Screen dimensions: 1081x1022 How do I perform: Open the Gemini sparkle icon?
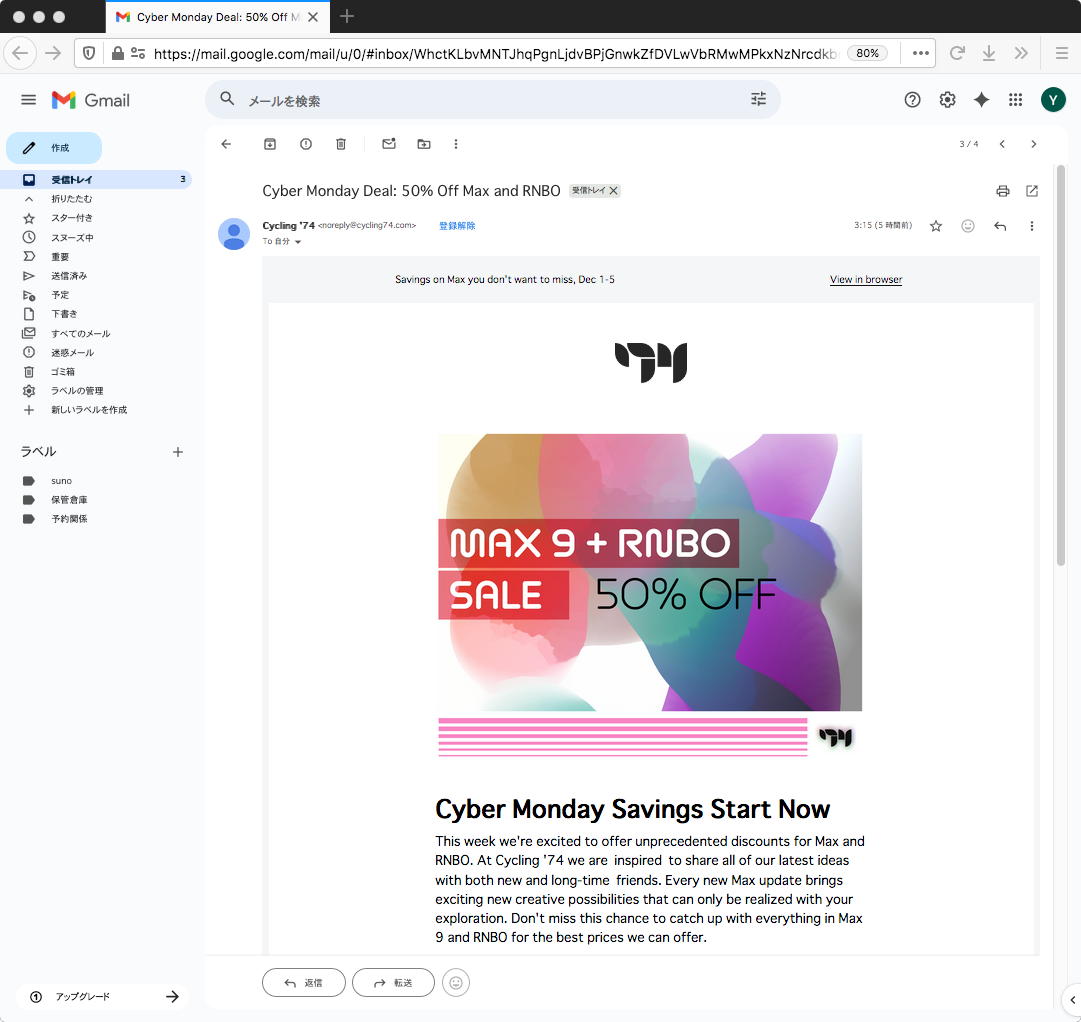[981, 100]
